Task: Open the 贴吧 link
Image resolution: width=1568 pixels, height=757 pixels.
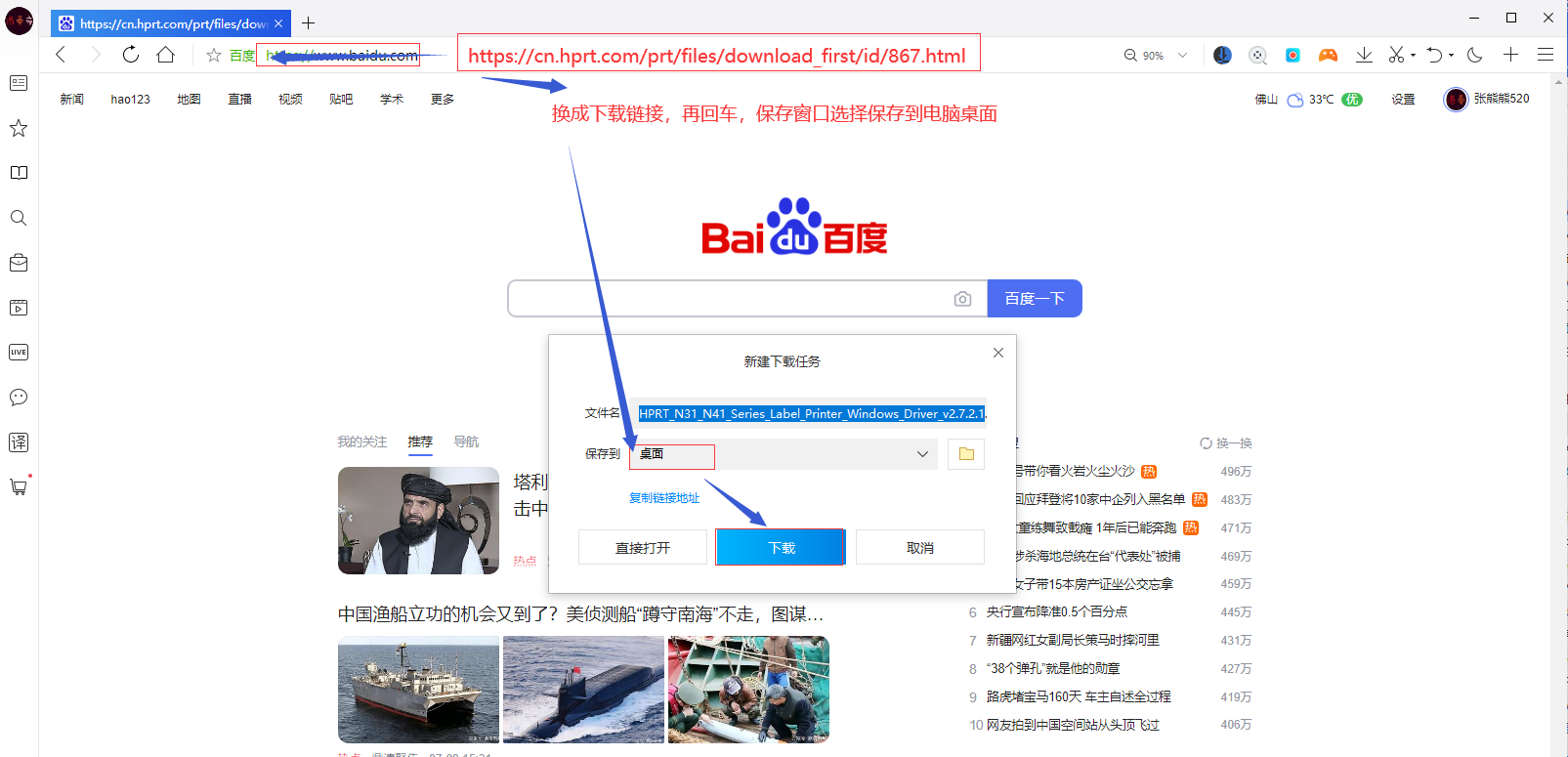Action: [341, 99]
